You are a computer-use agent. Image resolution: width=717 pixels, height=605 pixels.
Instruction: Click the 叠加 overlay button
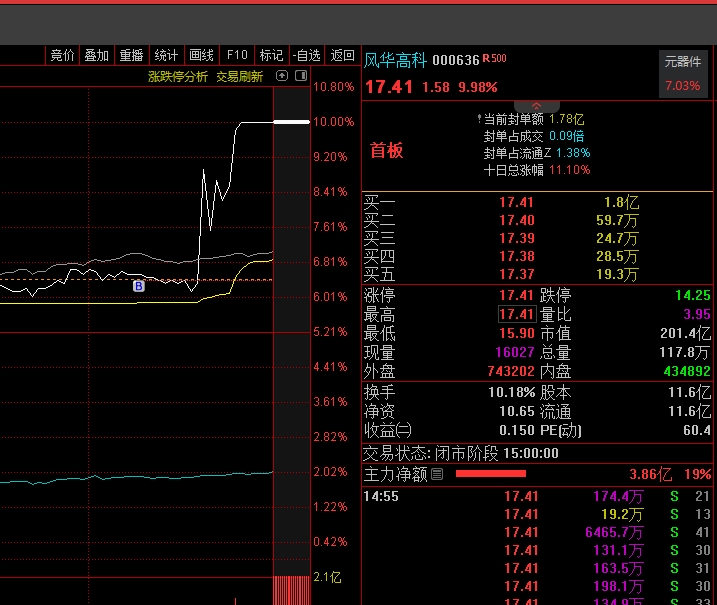[x=96, y=55]
